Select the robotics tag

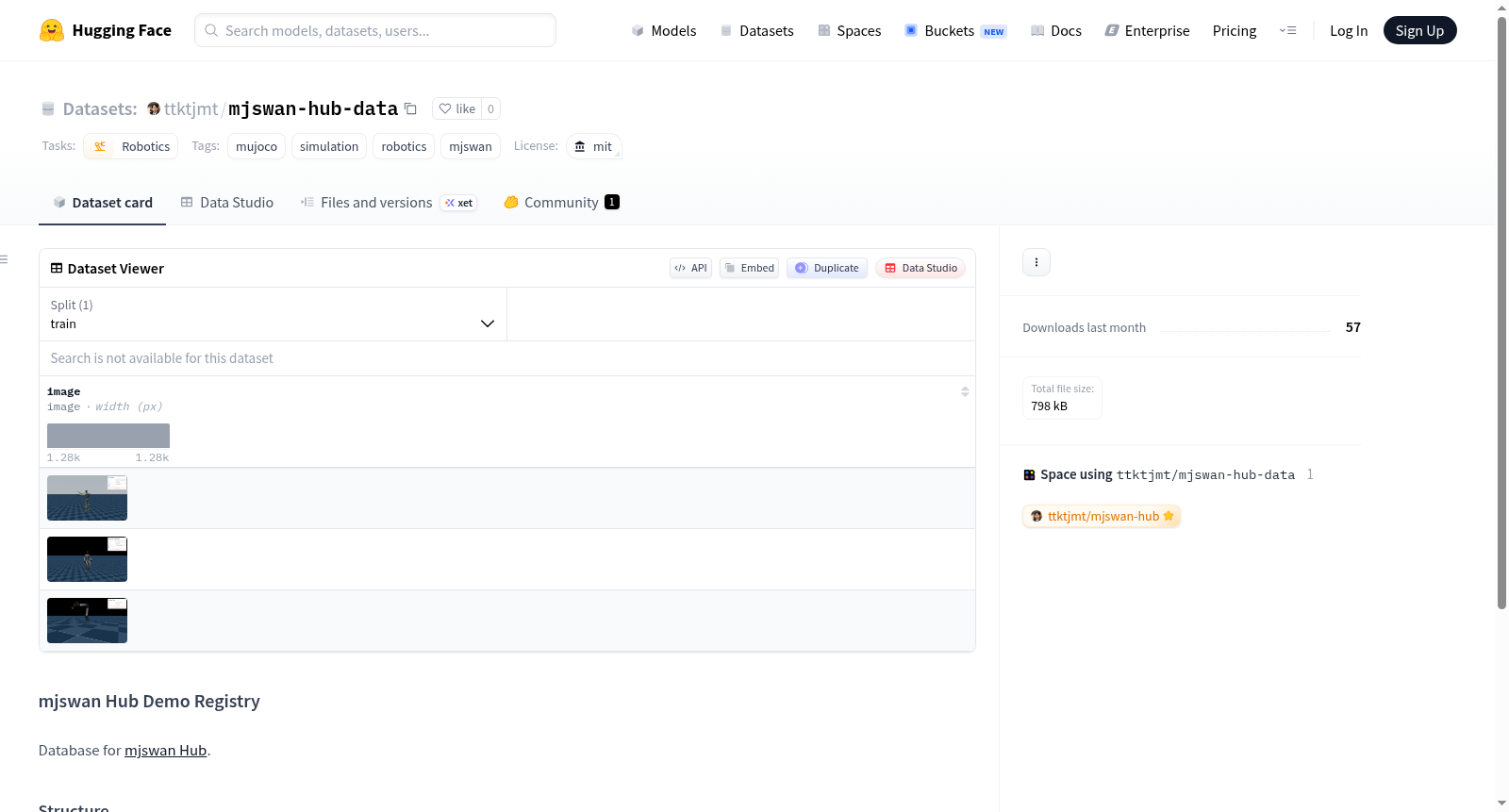[404, 146]
